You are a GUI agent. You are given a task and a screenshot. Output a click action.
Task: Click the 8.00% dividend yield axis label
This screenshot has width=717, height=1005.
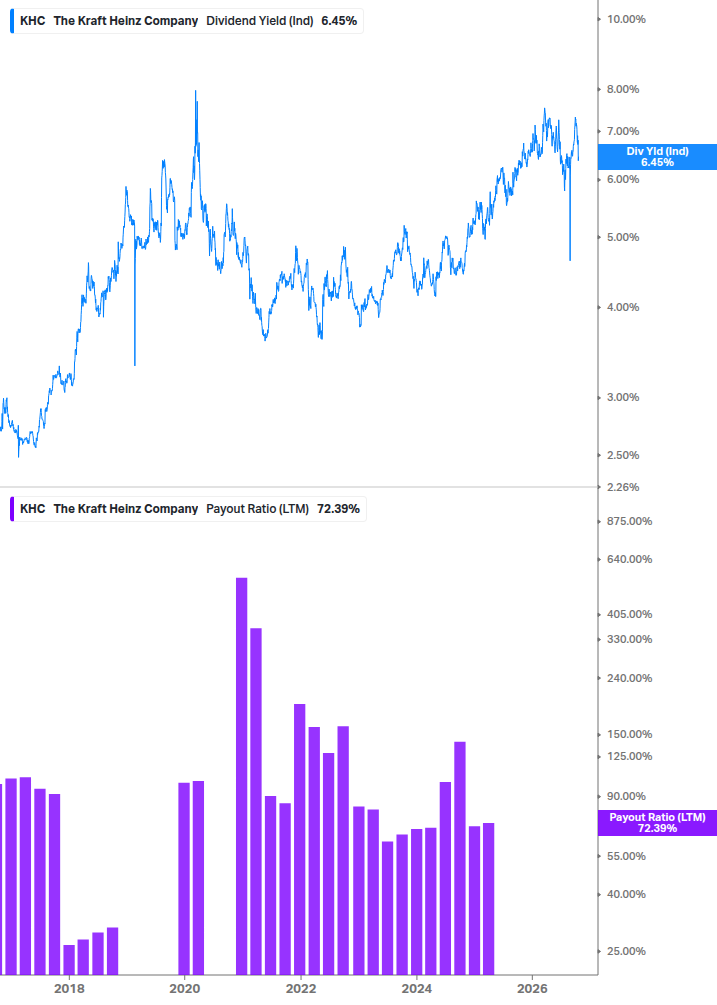(623, 89)
